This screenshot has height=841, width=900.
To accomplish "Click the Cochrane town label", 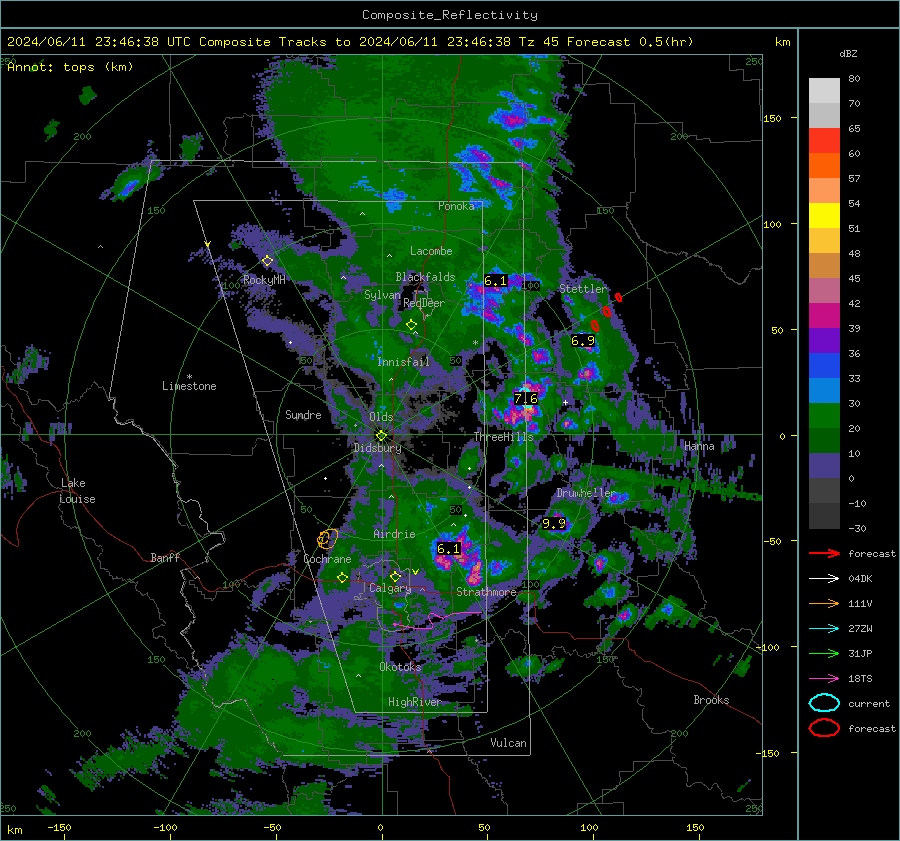I will pyautogui.click(x=327, y=559).
